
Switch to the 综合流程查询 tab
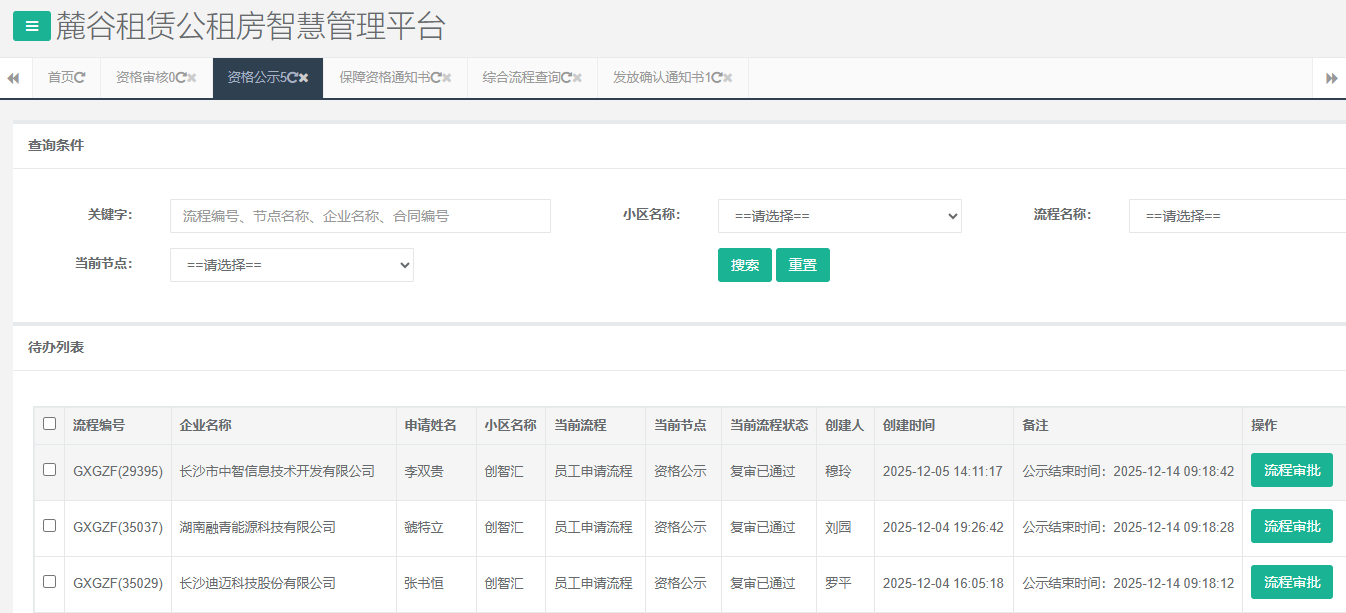coord(520,78)
